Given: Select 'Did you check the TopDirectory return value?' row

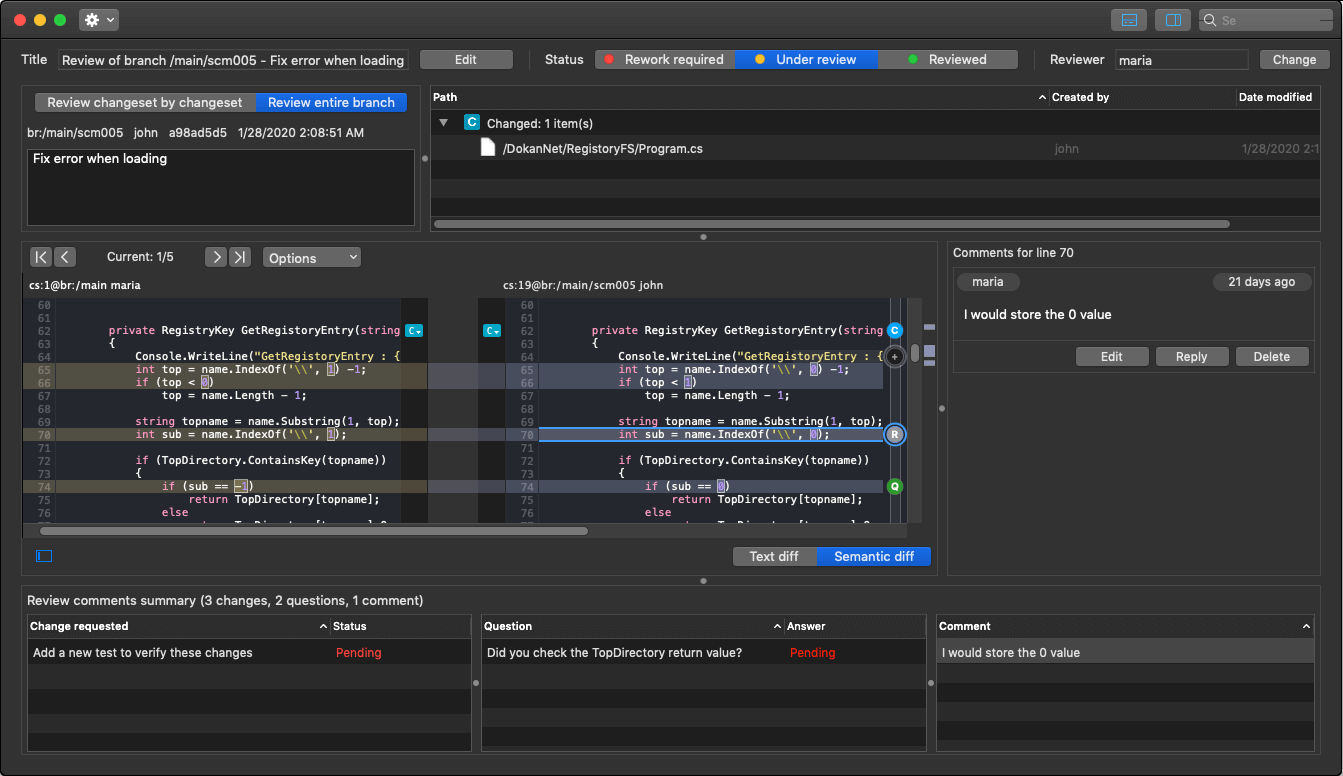Looking at the screenshot, I should point(704,652).
